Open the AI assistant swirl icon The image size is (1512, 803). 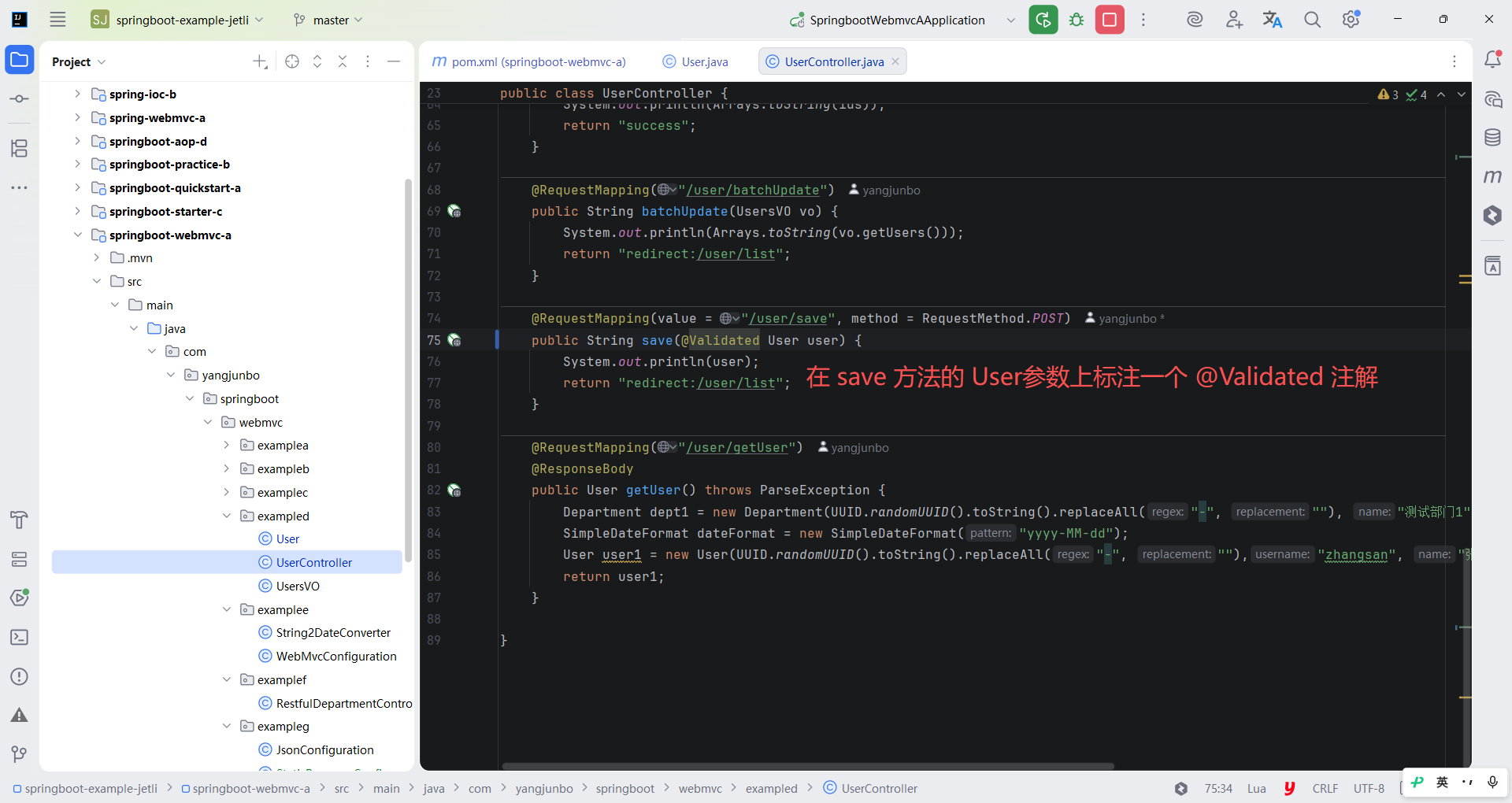click(x=1195, y=20)
